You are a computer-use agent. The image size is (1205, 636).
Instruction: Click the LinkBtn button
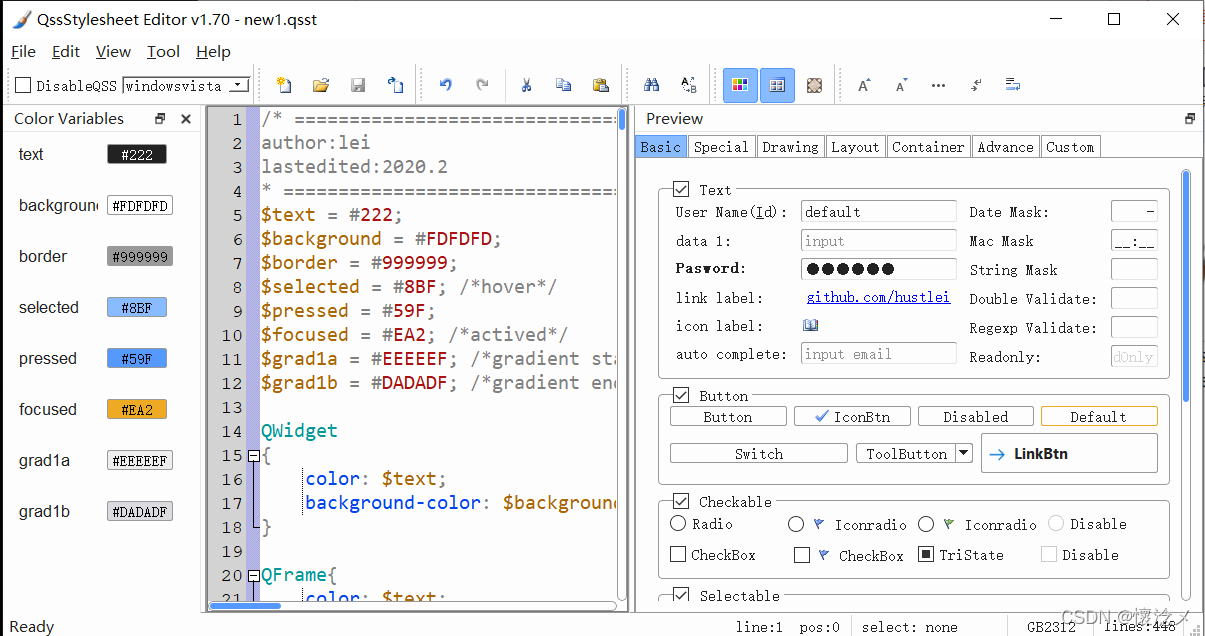pos(1069,453)
